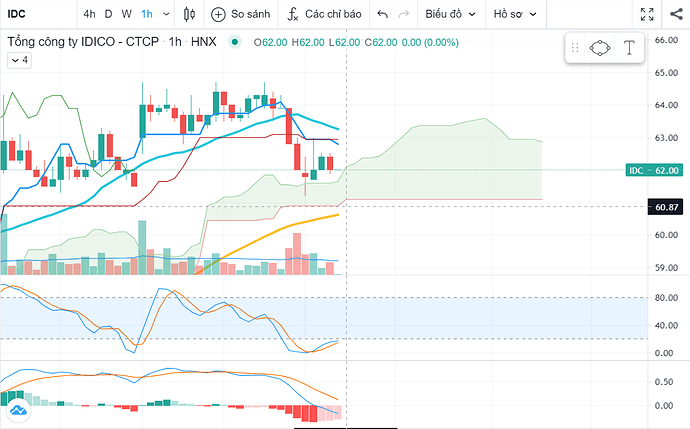Click the 64.00 price axis label
The image size is (690, 429).
[666, 105]
